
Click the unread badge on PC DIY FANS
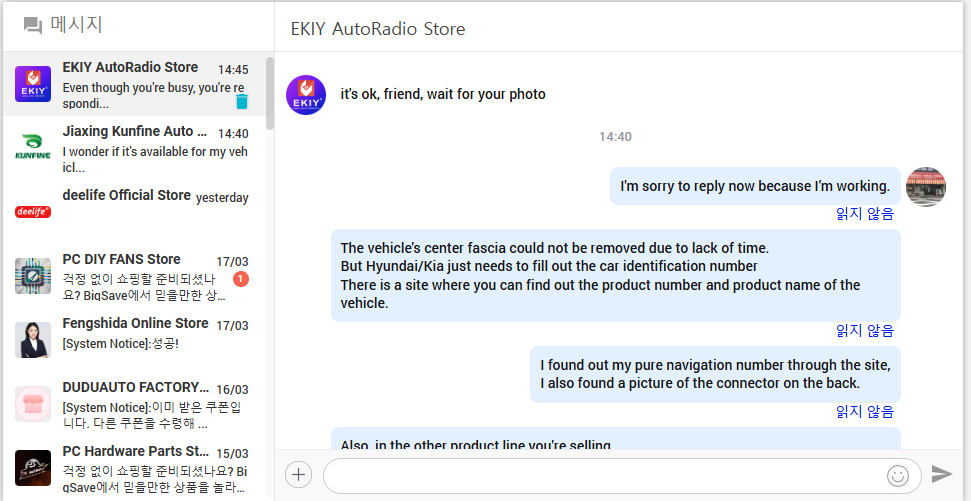click(x=240, y=278)
